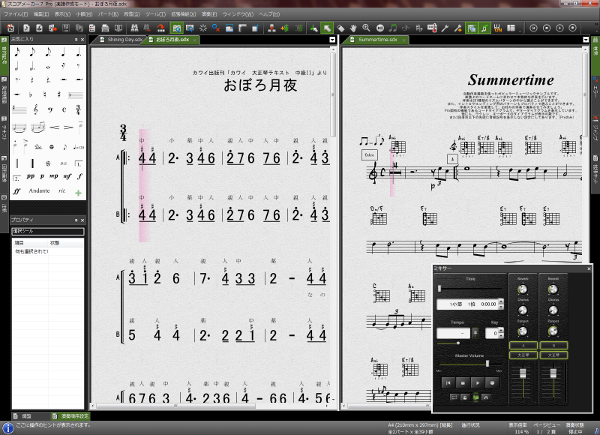Click the plain wrench settings icon

445,28
